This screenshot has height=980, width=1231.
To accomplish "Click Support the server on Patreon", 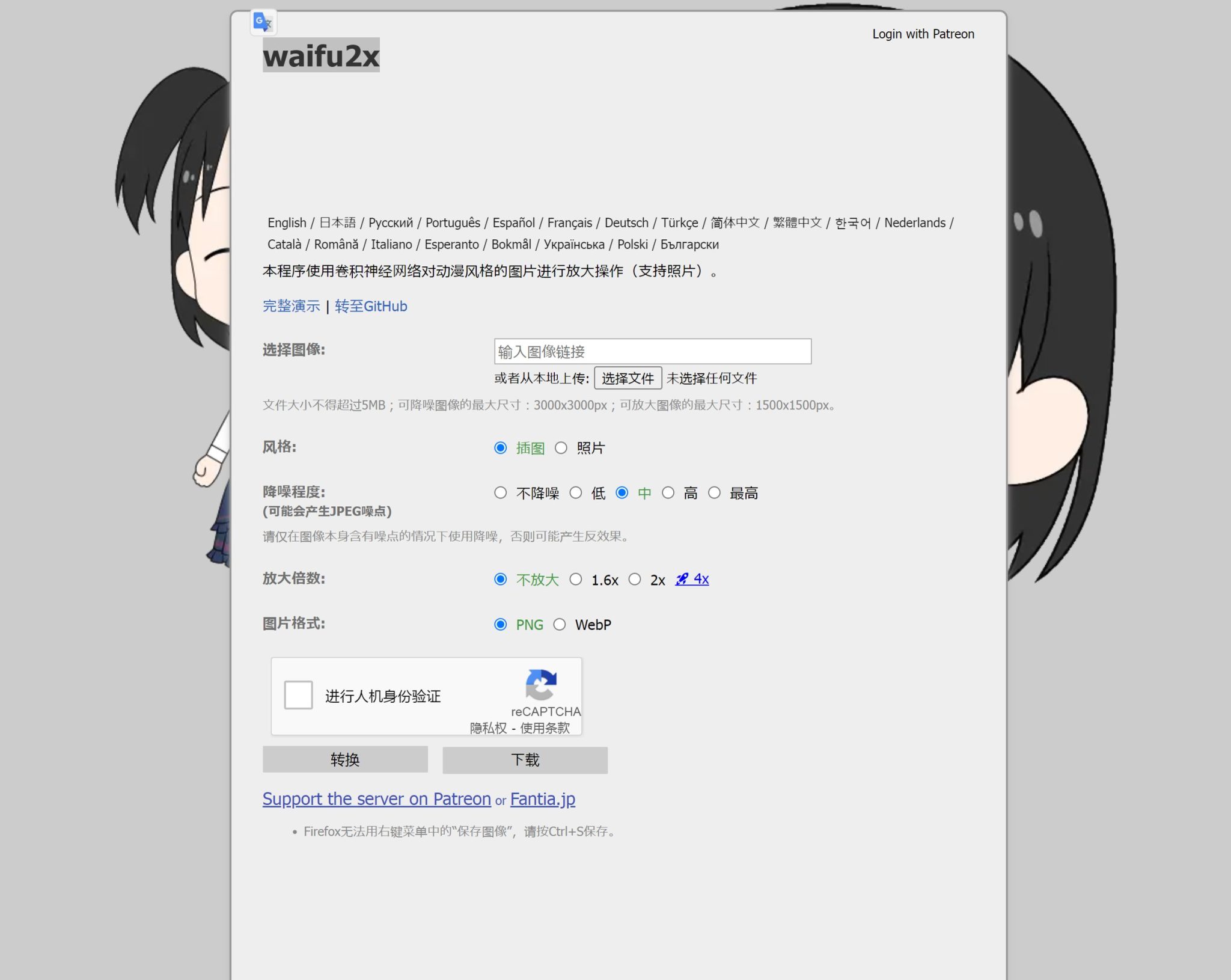I will pos(376,798).
